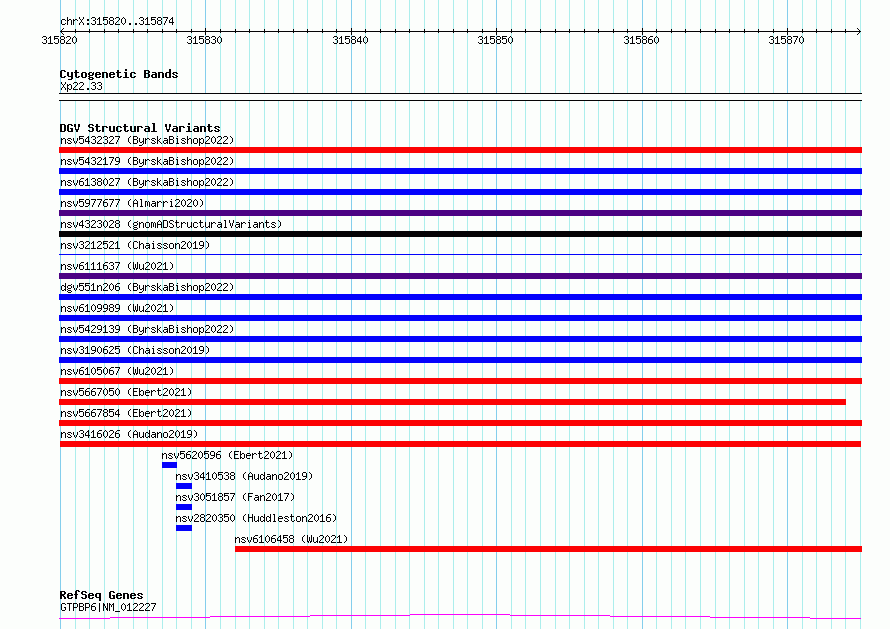Click ruler position 315840
Viewport: 890px width, 629px height.
coord(350,40)
